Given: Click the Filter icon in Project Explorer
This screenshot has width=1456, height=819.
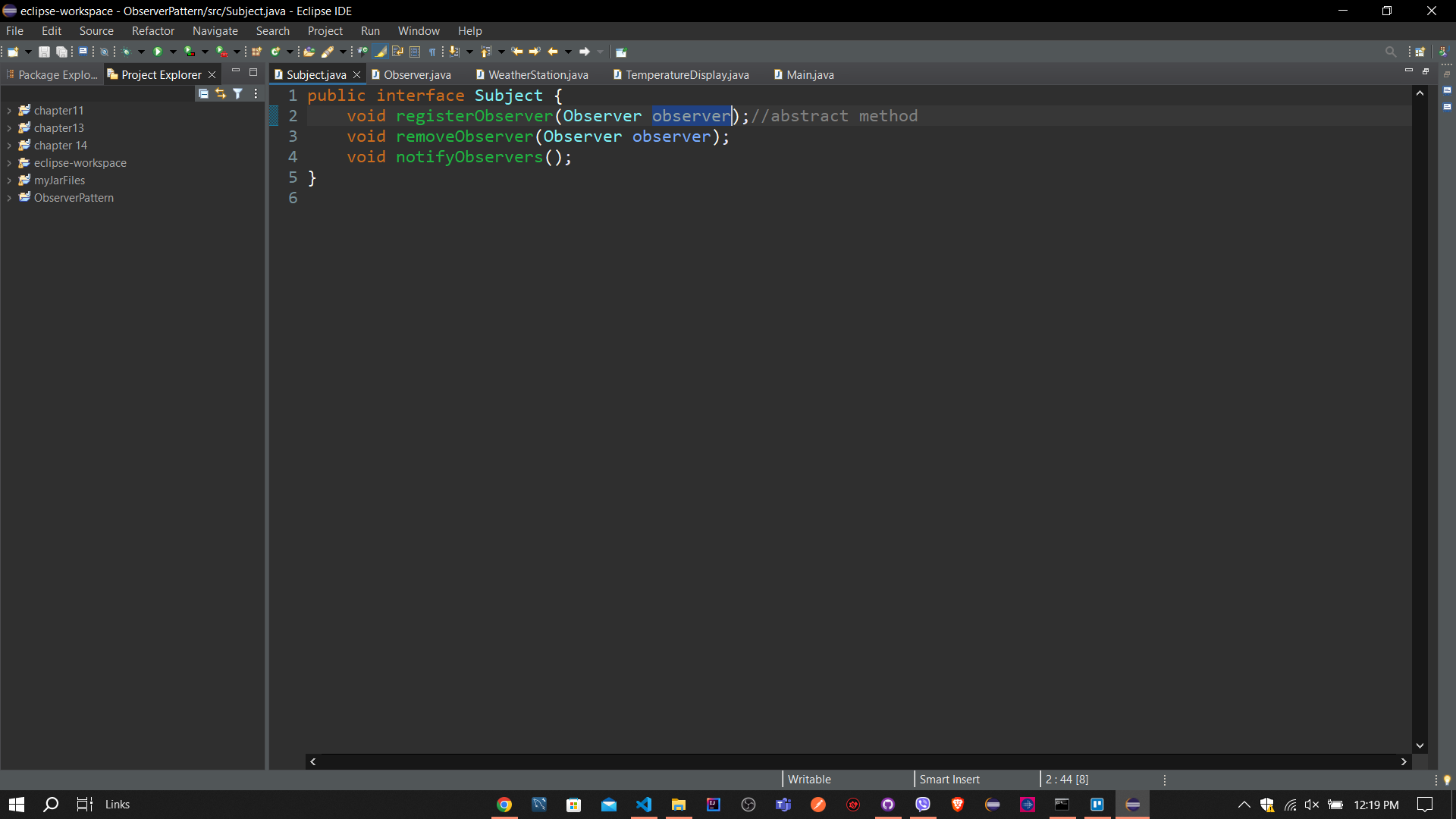Looking at the screenshot, I should (x=238, y=93).
